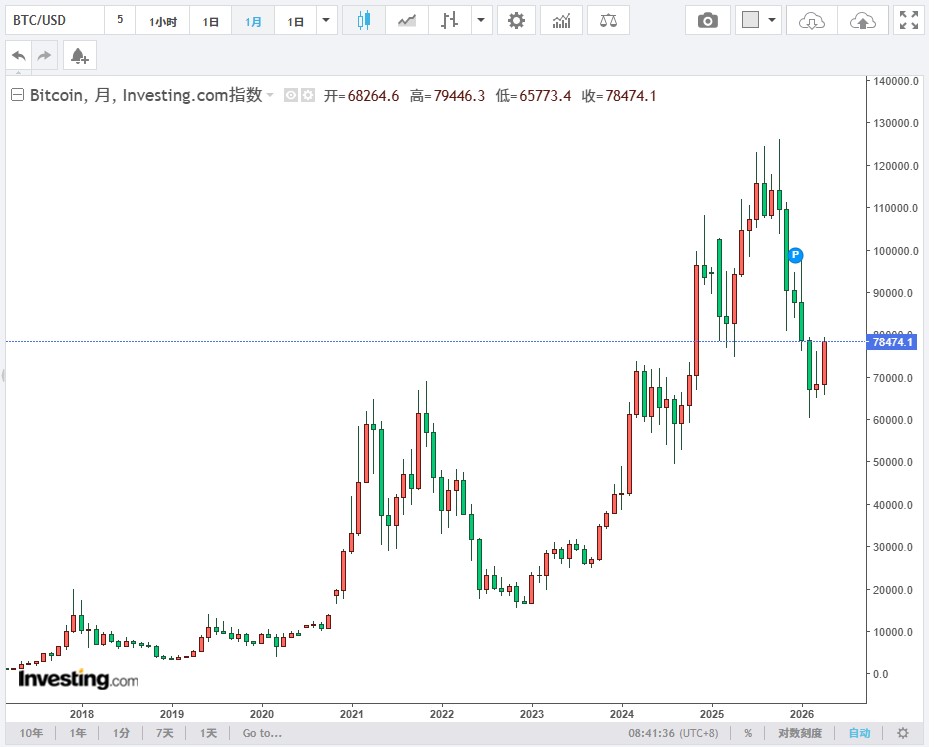The height and width of the screenshot is (747, 935).
Task: Open left side panel handle
Action: click(x=3, y=376)
